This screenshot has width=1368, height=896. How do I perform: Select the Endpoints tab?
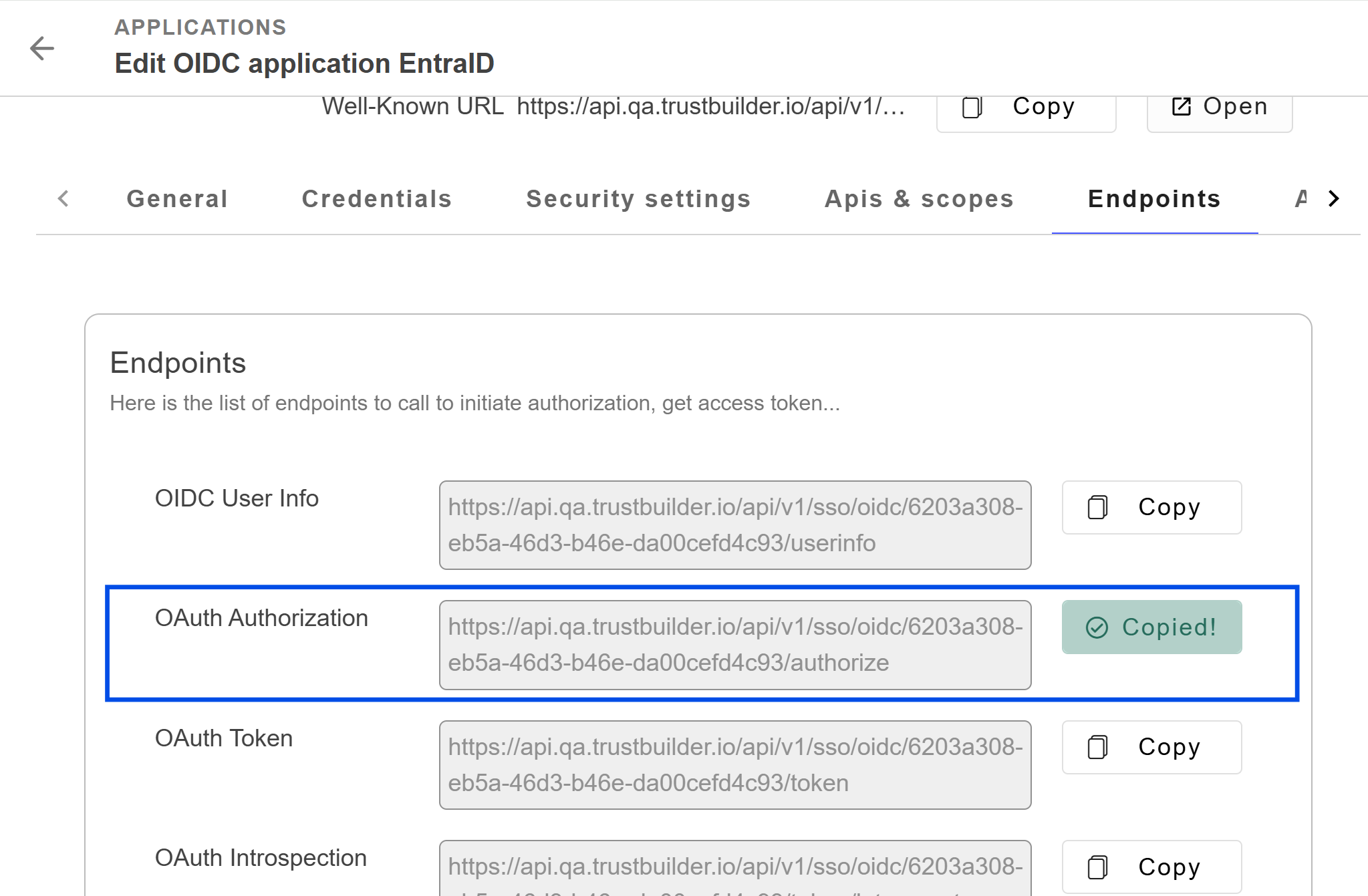[x=1154, y=199]
